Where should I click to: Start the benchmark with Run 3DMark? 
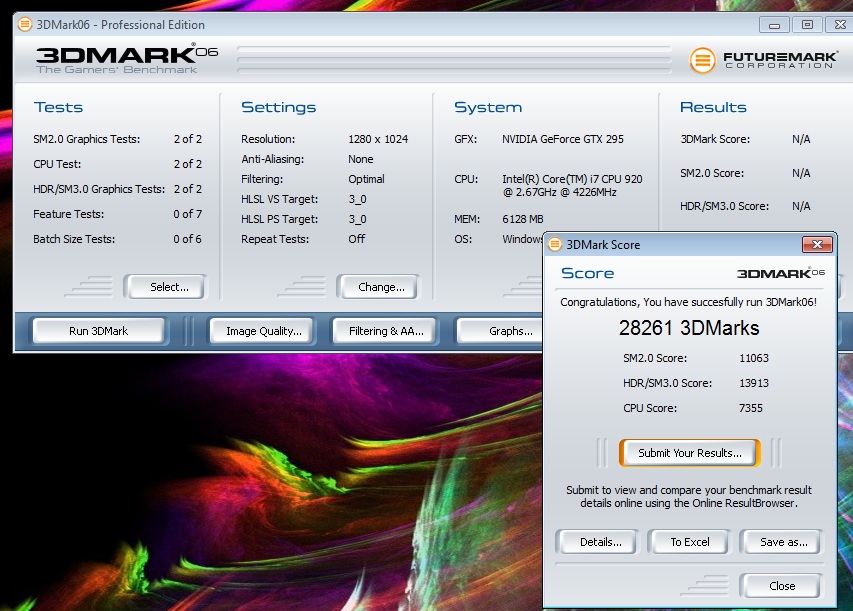coord(98,331)
